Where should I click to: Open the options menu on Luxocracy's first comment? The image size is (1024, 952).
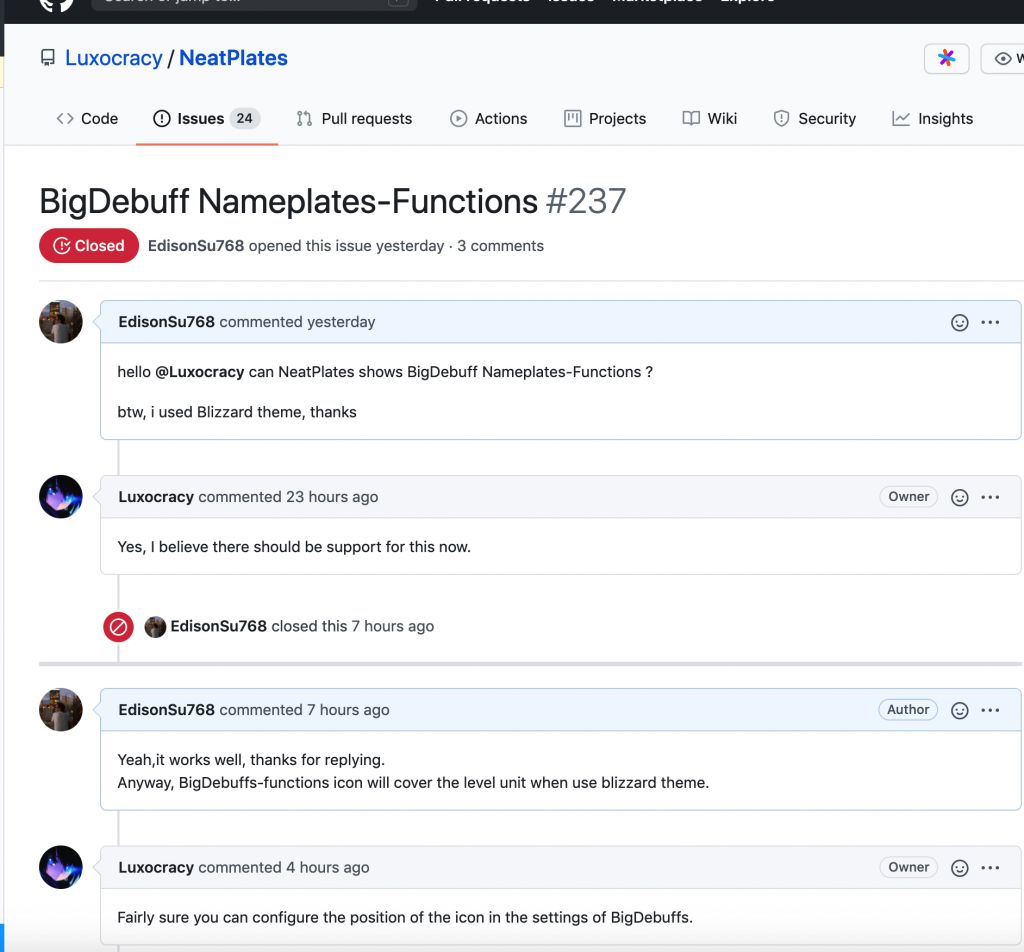pyautogui.click(x=990, y=498)
